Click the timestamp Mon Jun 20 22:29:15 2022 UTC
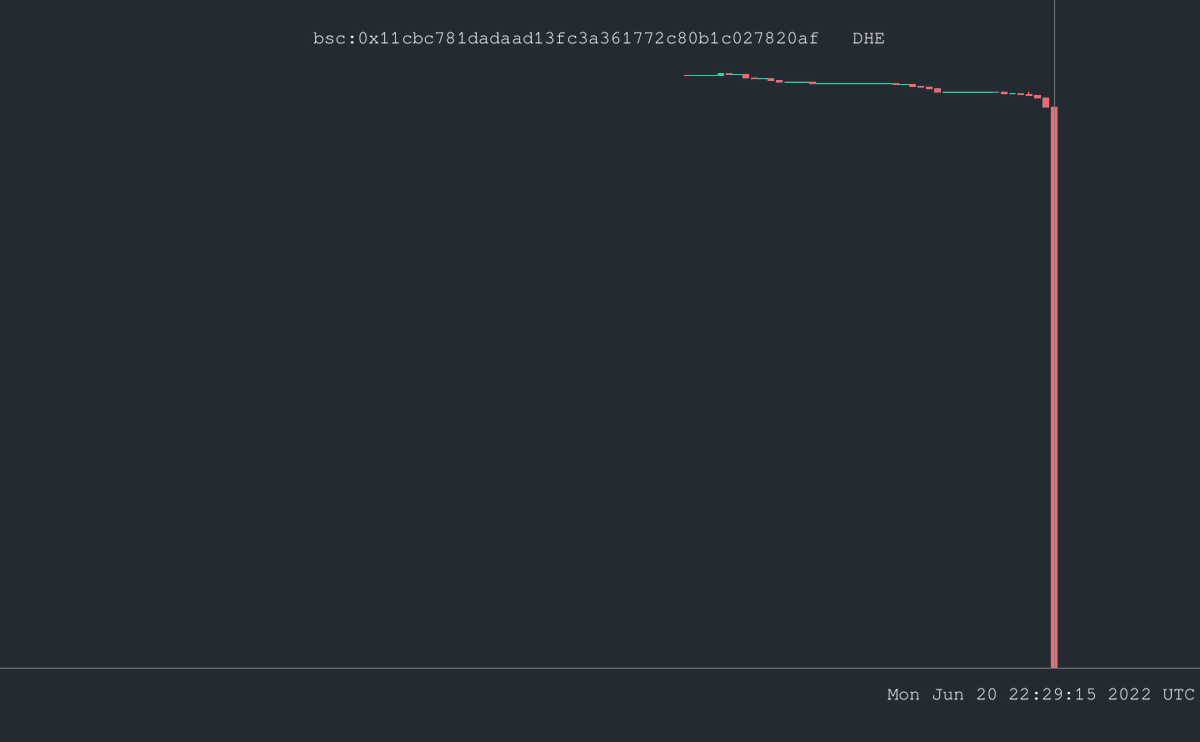This screenshot has height=742, width=1200. (1041, 694)
